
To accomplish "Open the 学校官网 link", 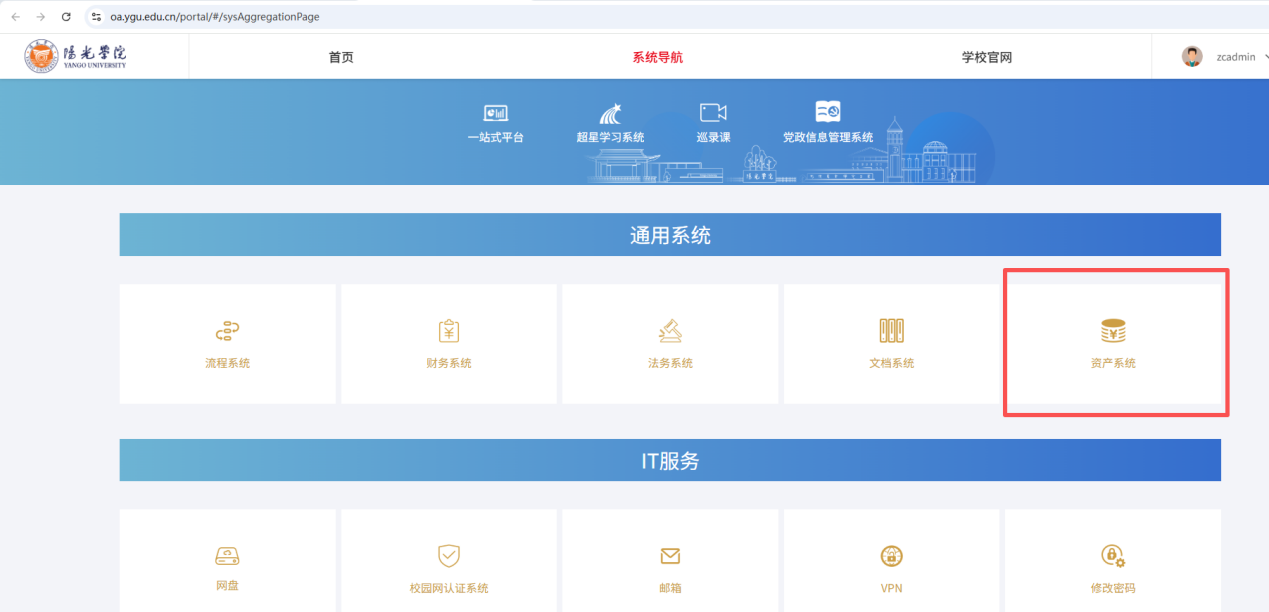I will coord(986,57).
